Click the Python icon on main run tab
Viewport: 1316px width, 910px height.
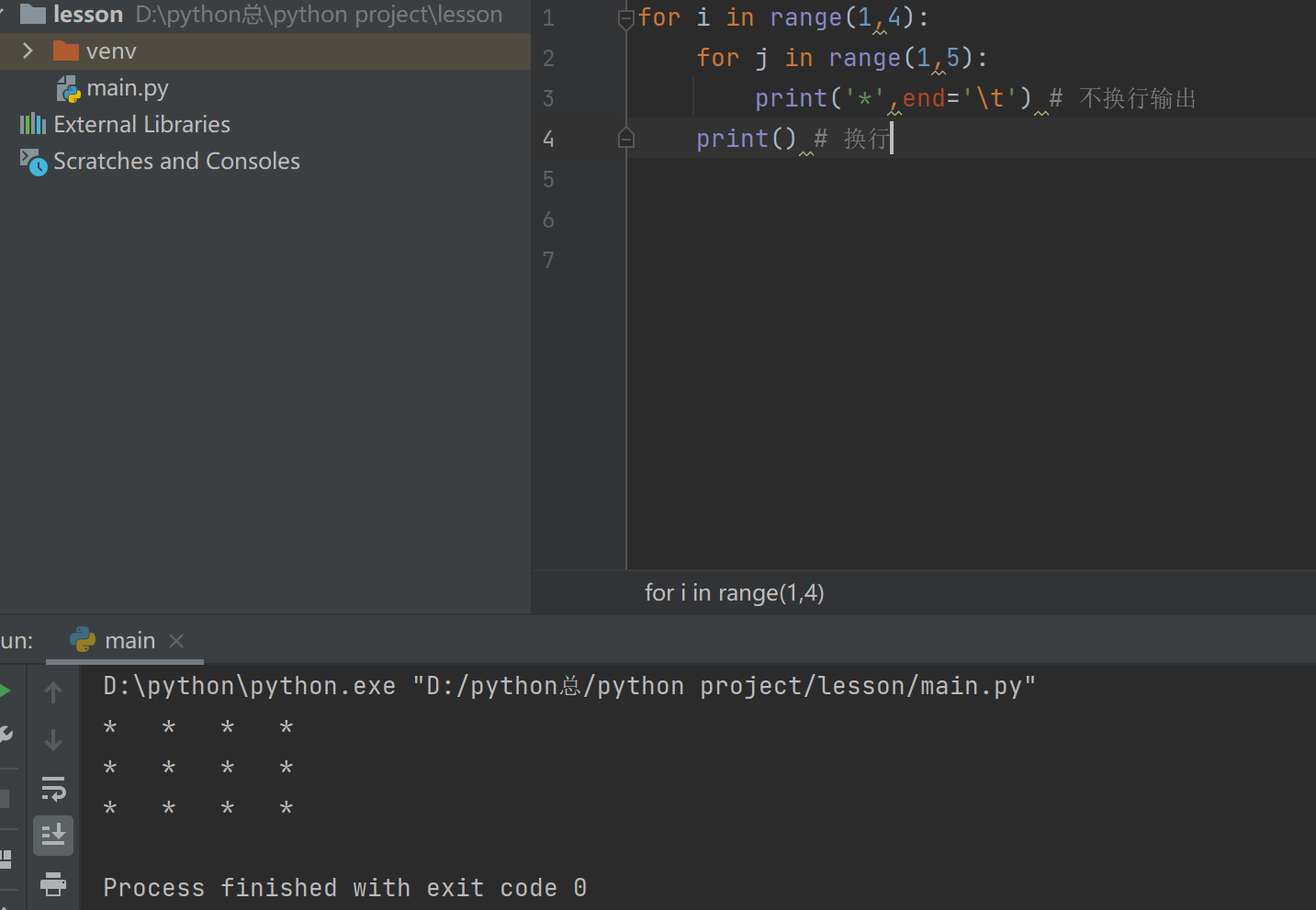tap(83, 640)
